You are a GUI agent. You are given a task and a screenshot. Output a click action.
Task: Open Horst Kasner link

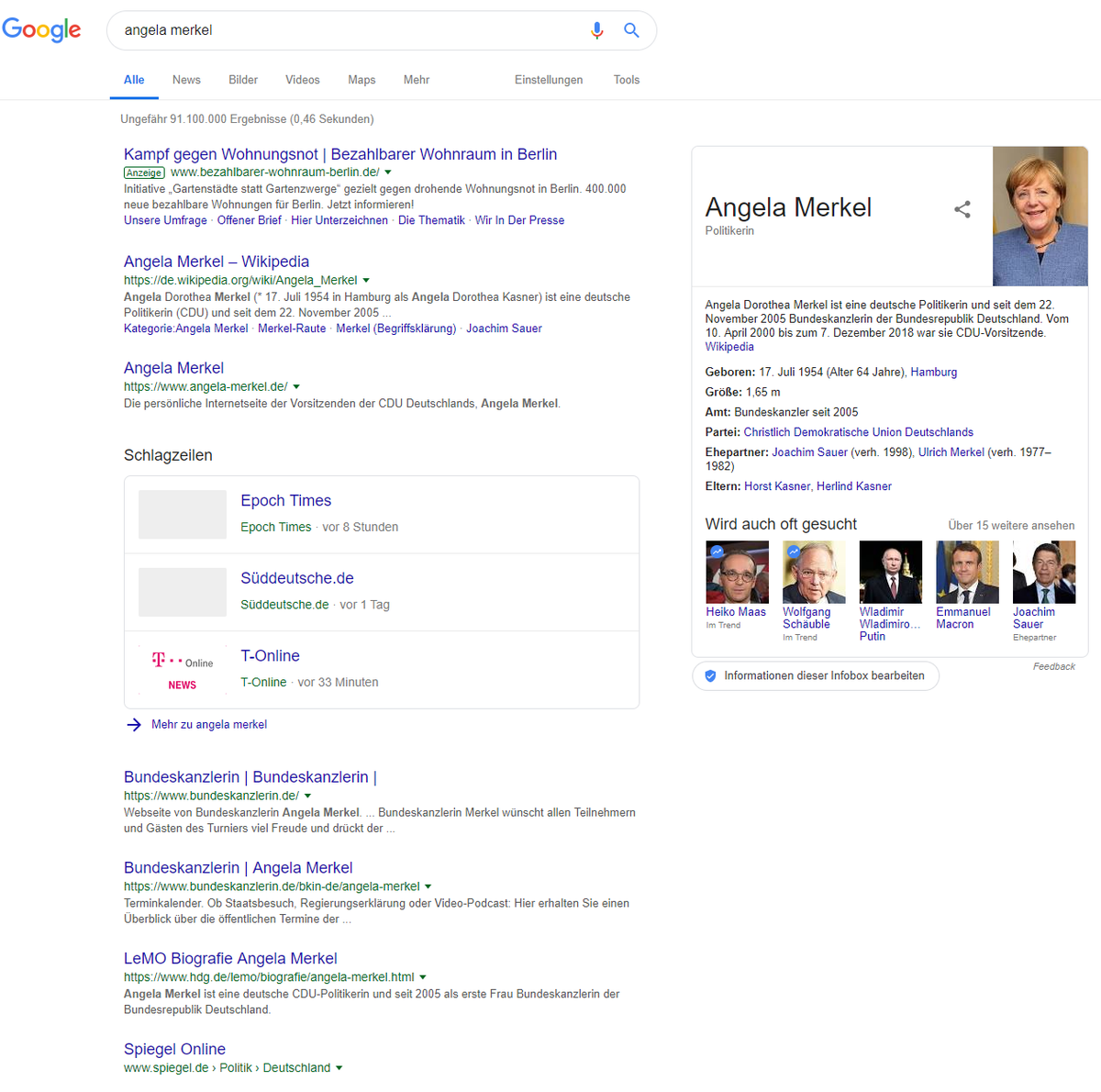click(x=777, y=486)
